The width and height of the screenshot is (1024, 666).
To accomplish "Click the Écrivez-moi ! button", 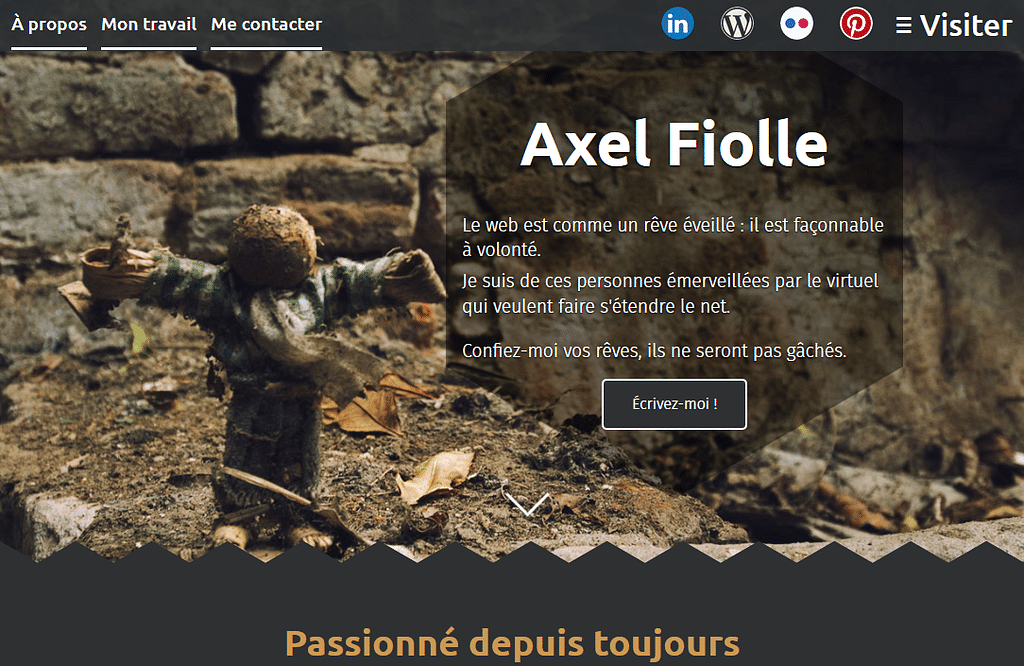I will (674, 404).
